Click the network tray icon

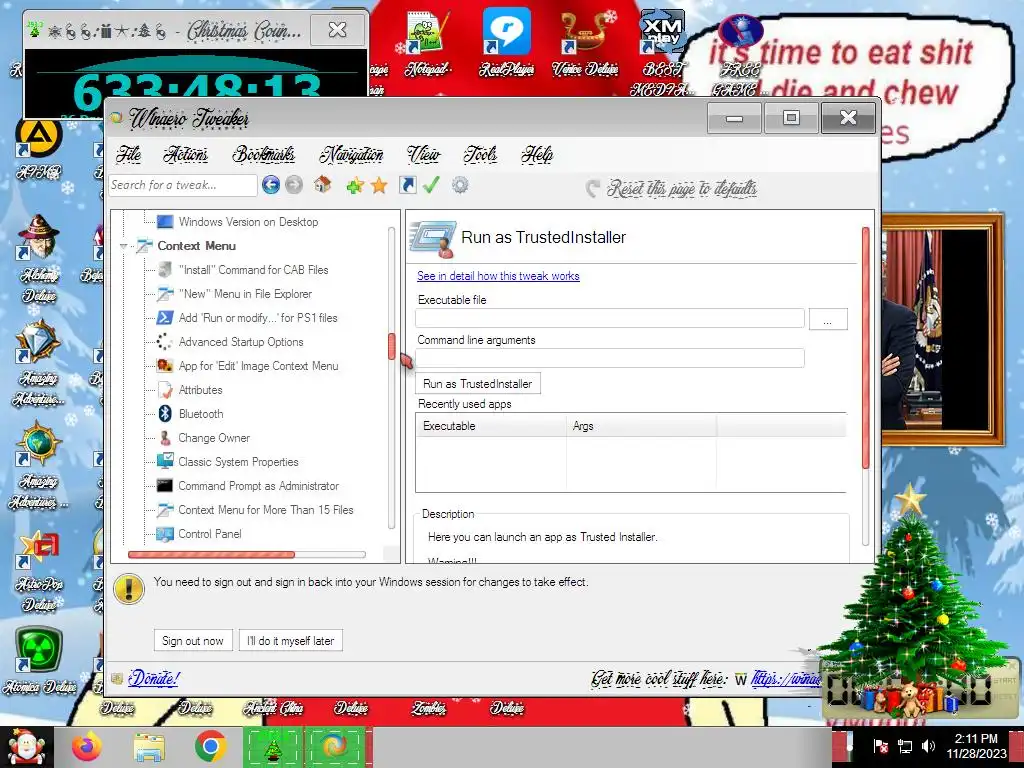coord(905,746)
